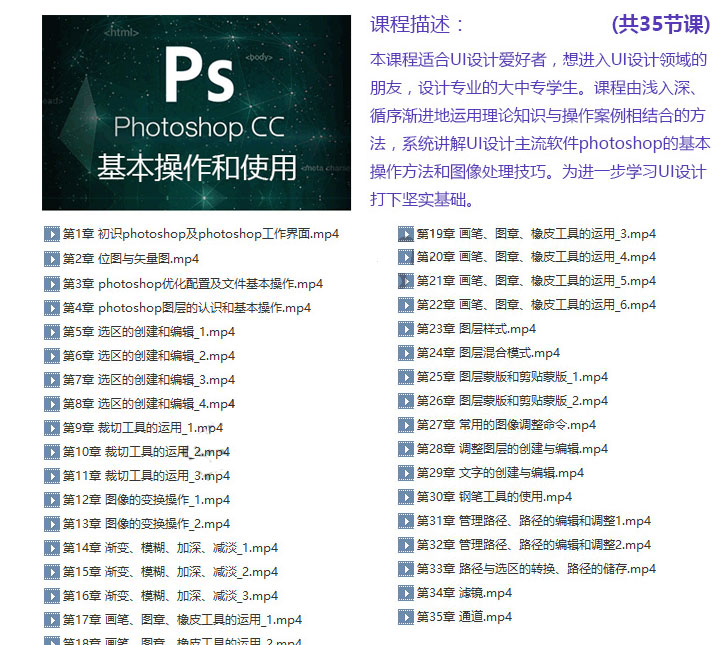Click the play icon for 第24章 图层混合模式
The height and width of the screenshot is (645, 723).
coord(406,353)
